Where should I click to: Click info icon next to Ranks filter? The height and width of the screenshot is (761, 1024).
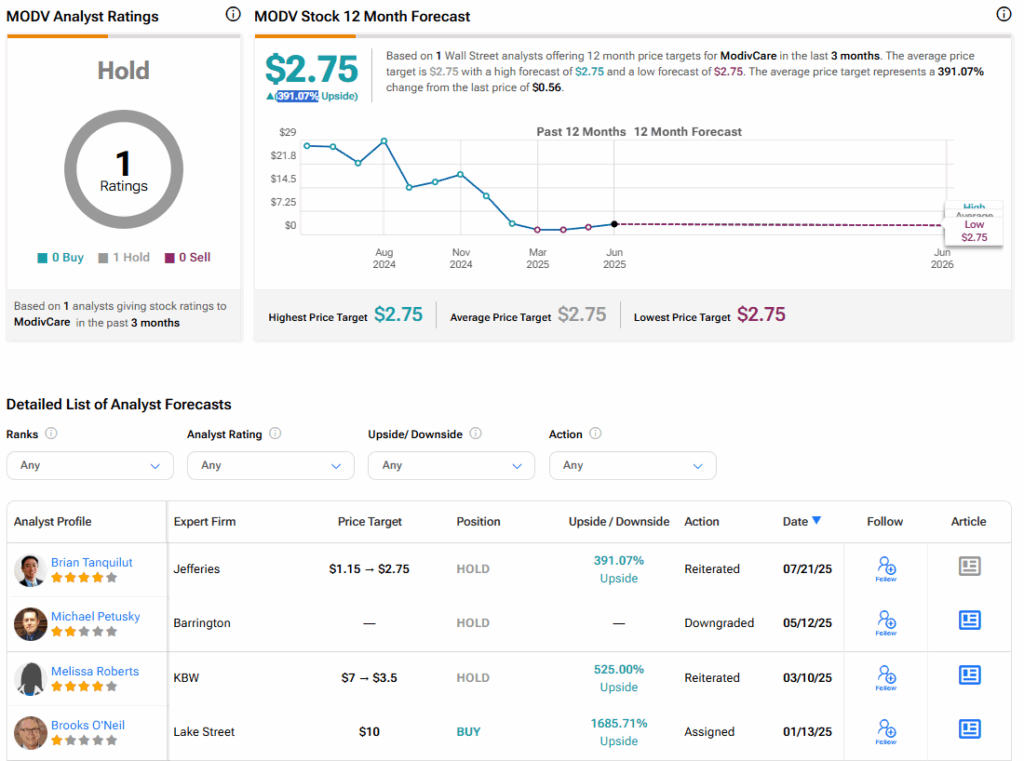pos(51,434)
